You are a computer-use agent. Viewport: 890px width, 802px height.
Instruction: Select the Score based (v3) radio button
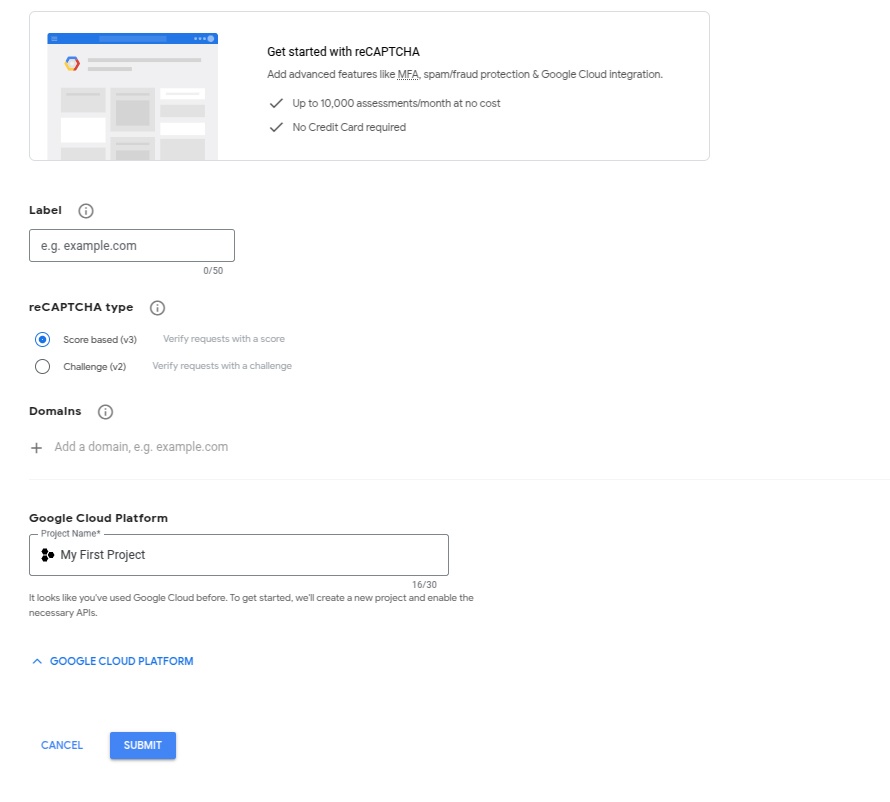(43, 339)
